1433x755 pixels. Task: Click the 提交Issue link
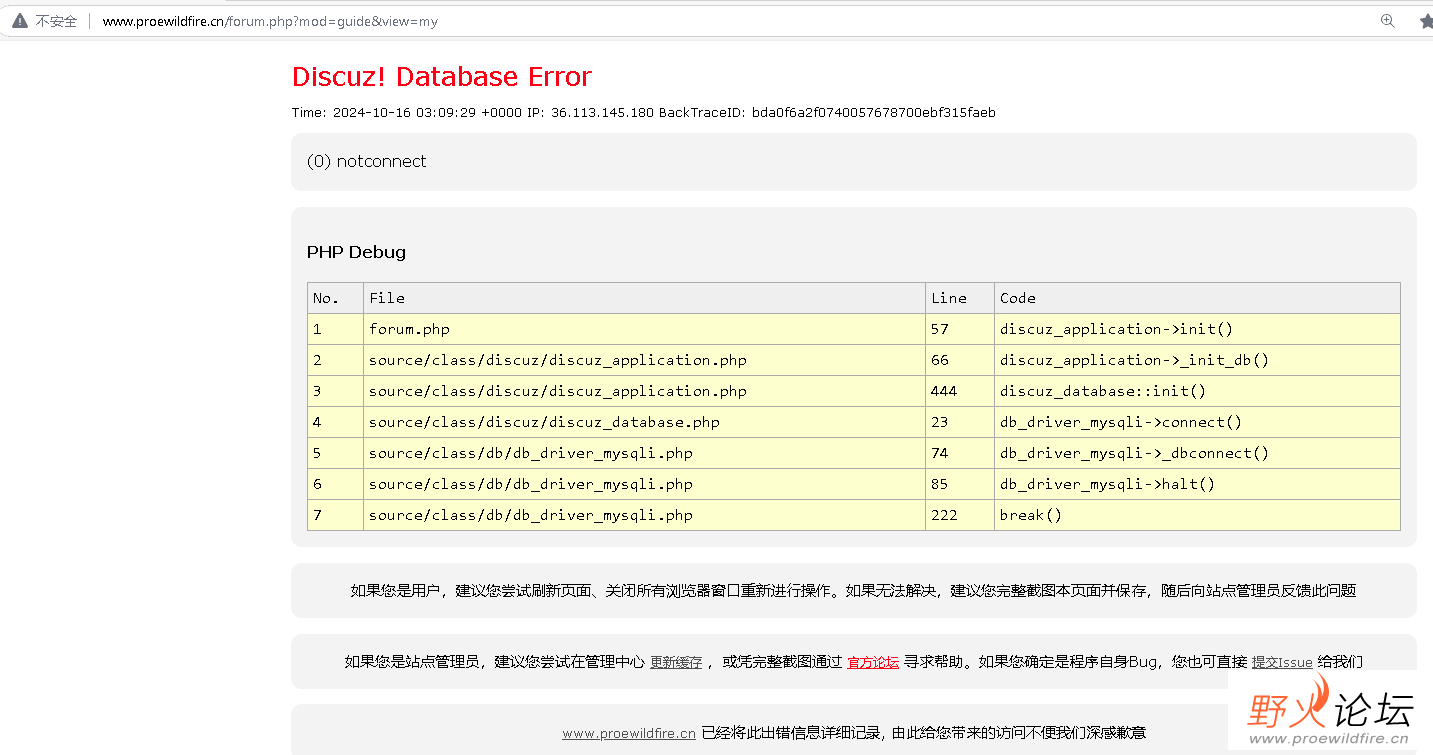(x=1282, y=662)
